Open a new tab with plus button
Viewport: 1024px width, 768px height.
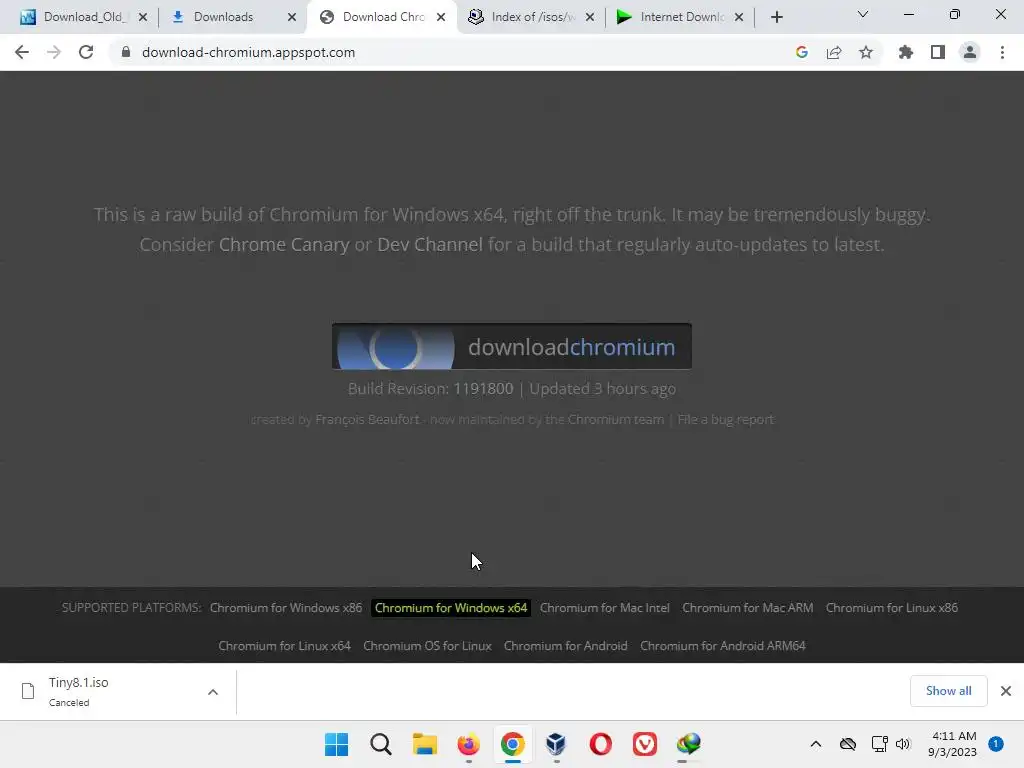(x=776, y=17)
